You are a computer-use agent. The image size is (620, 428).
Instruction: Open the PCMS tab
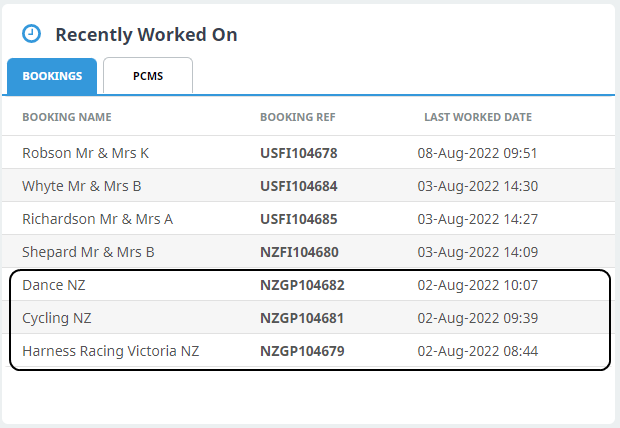coord(148,76)
